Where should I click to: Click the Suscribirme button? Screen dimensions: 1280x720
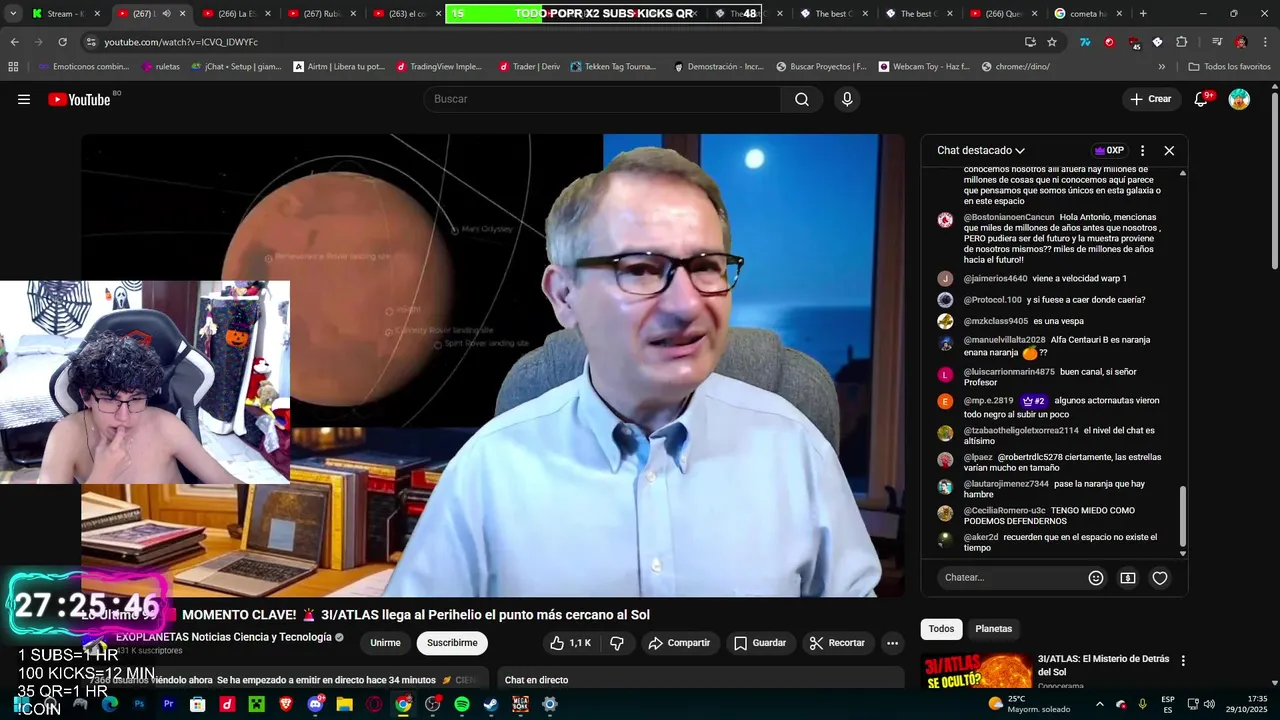click(x=452, y=643)
